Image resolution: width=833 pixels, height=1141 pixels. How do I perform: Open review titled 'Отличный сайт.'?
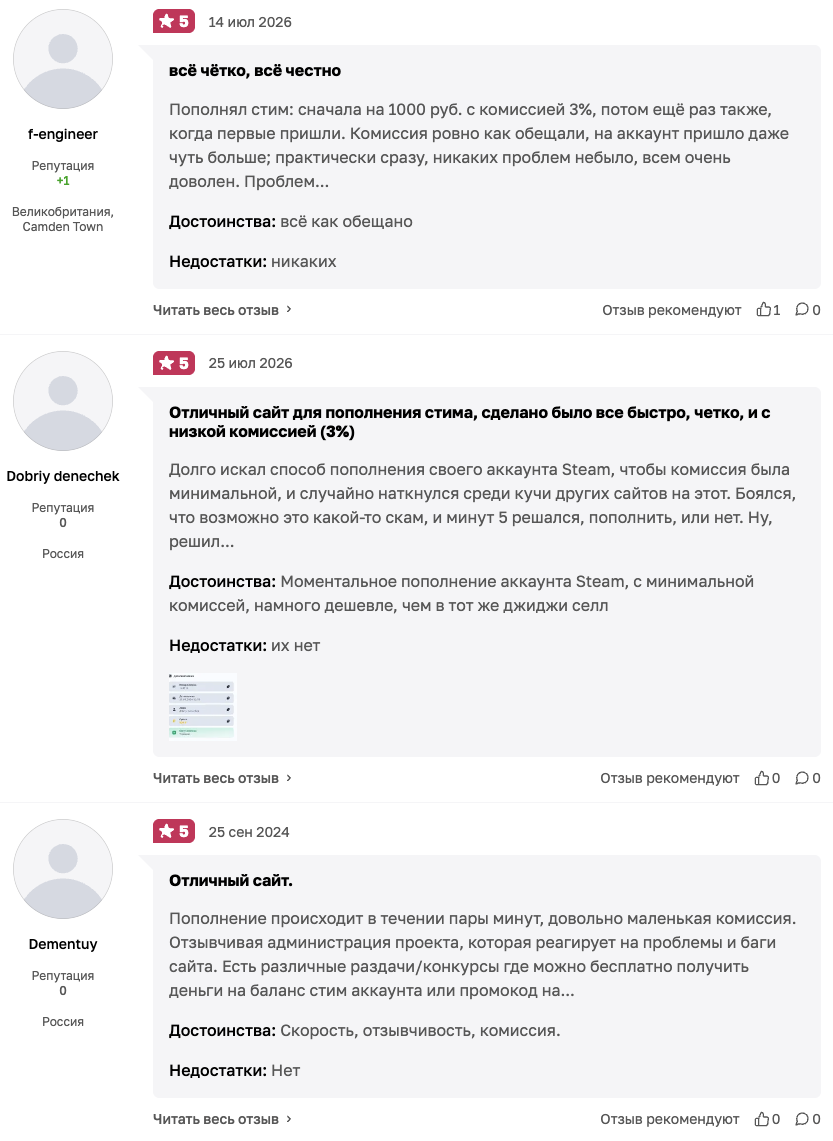[x=231, y=880]
